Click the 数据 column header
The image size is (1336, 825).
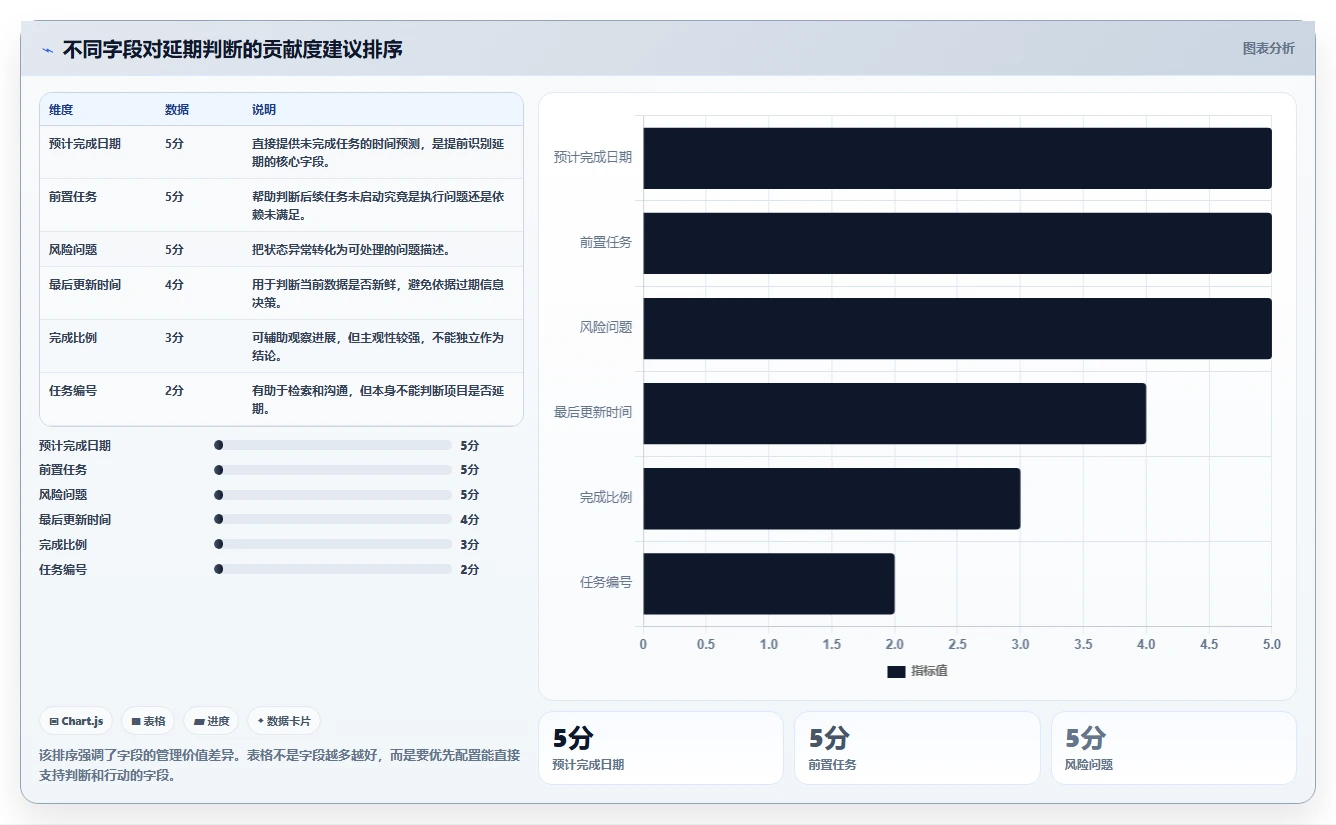[x=177, y=109]
